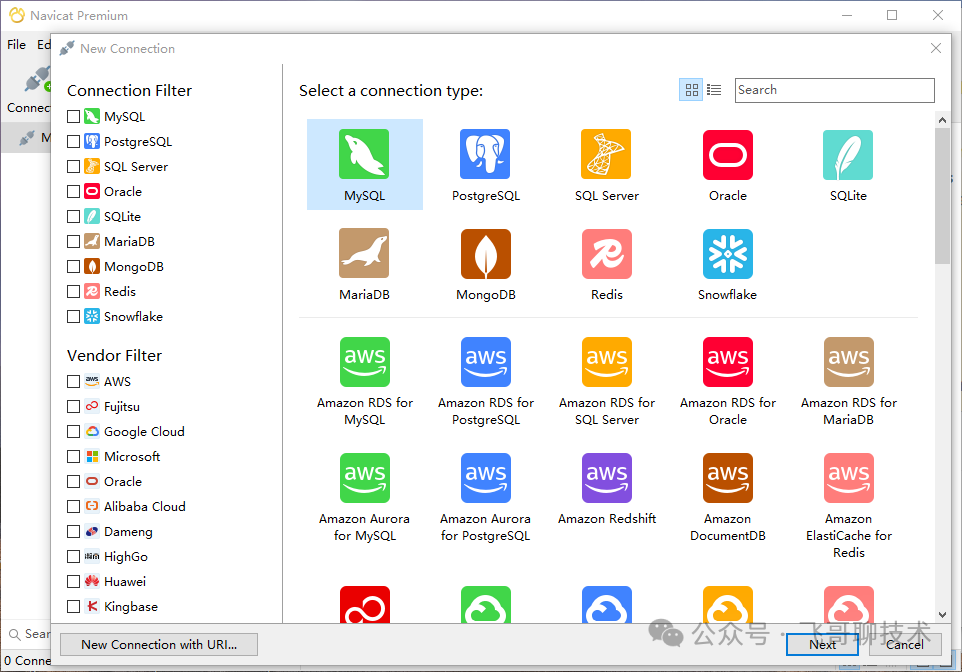Select the MySQL connection type icon

(364, 154)
